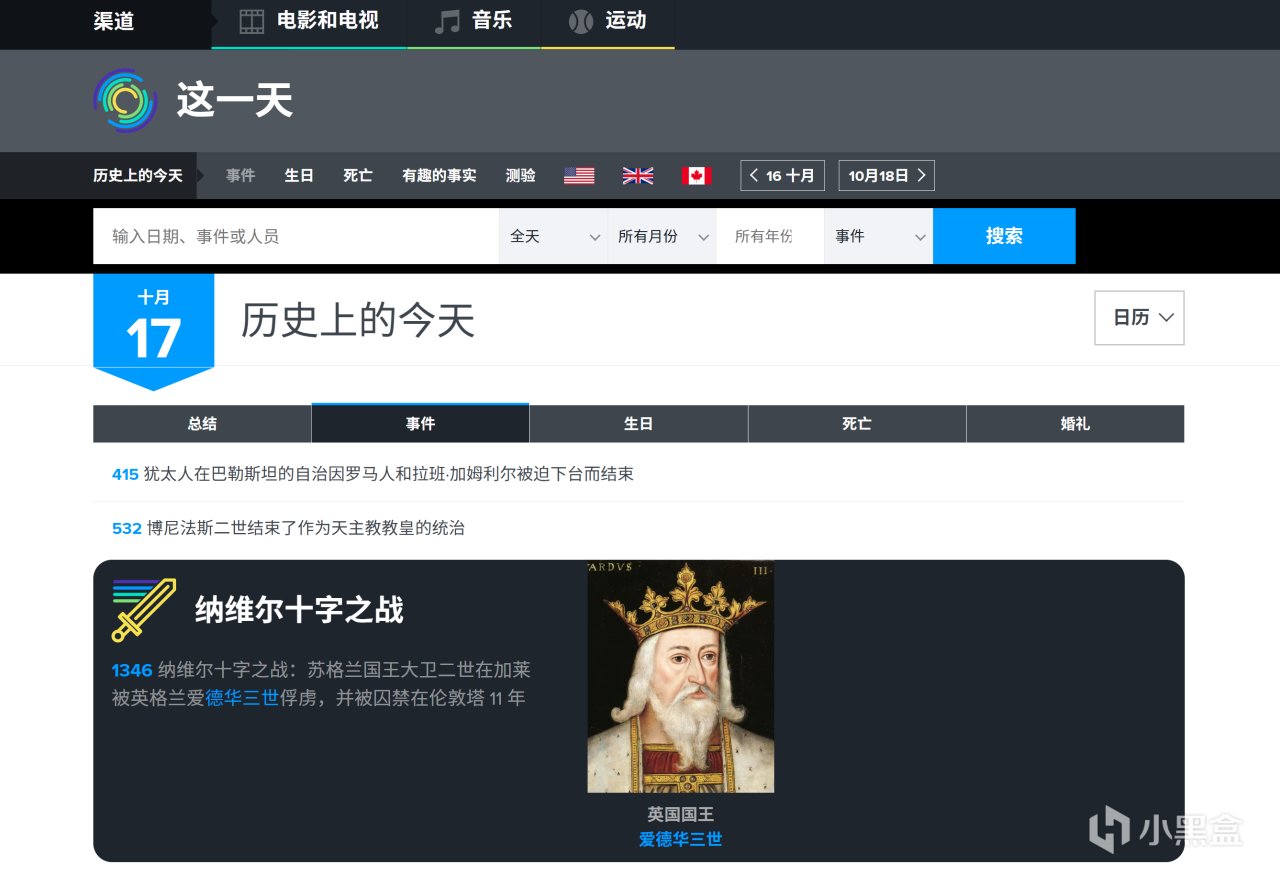Open the 德华三世 link in the event text
The image size is (1280, 876).
[242, 698]
